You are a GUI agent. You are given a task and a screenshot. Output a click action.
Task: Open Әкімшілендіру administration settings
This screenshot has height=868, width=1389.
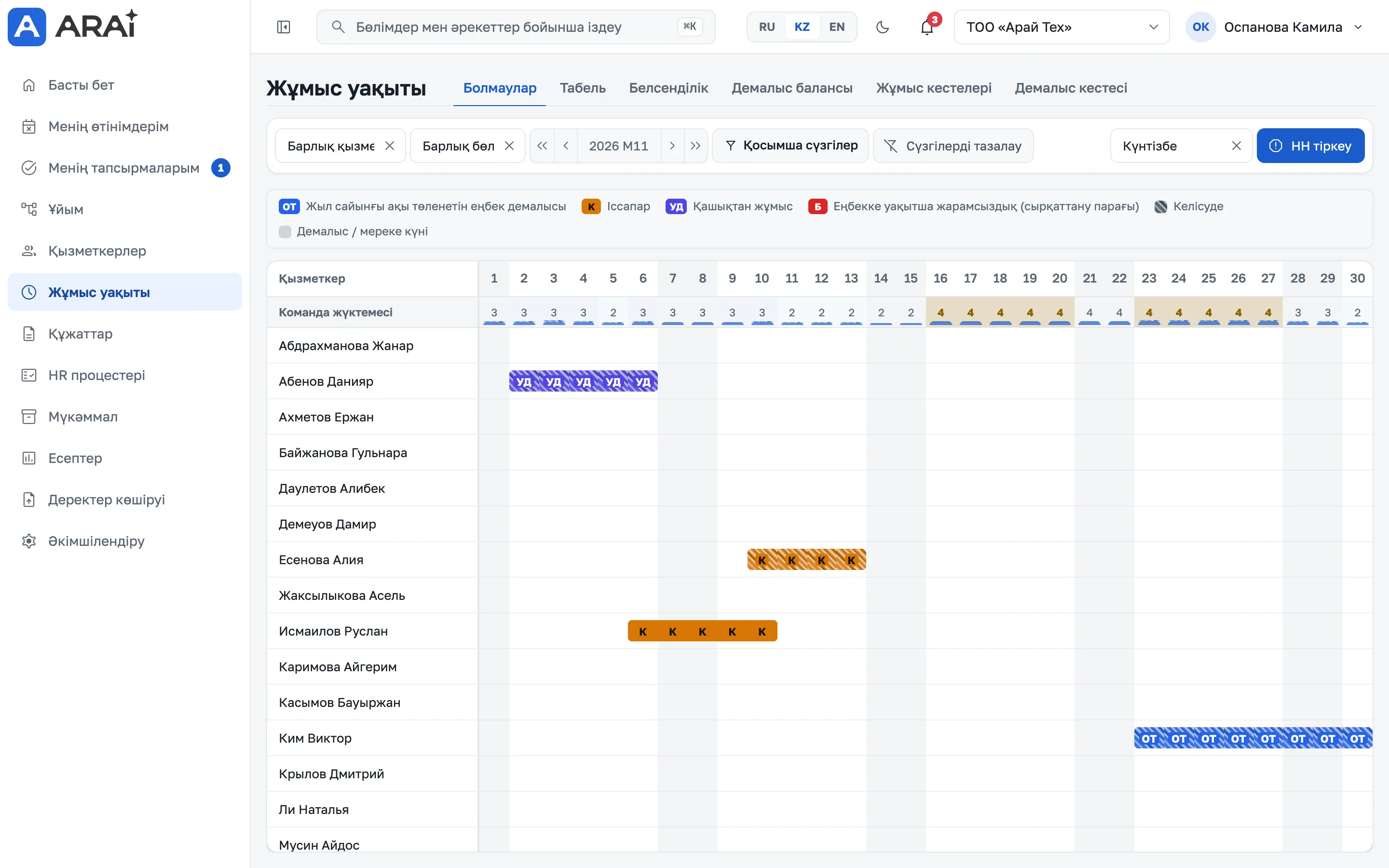point(124,541)
